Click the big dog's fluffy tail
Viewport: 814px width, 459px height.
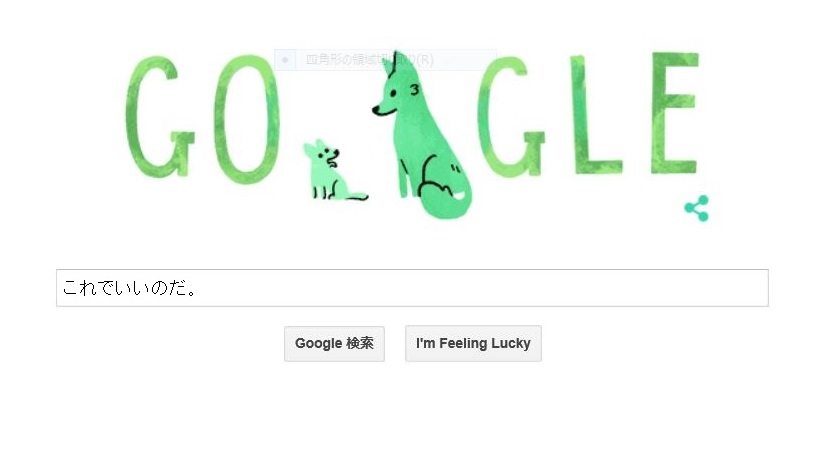444,196
